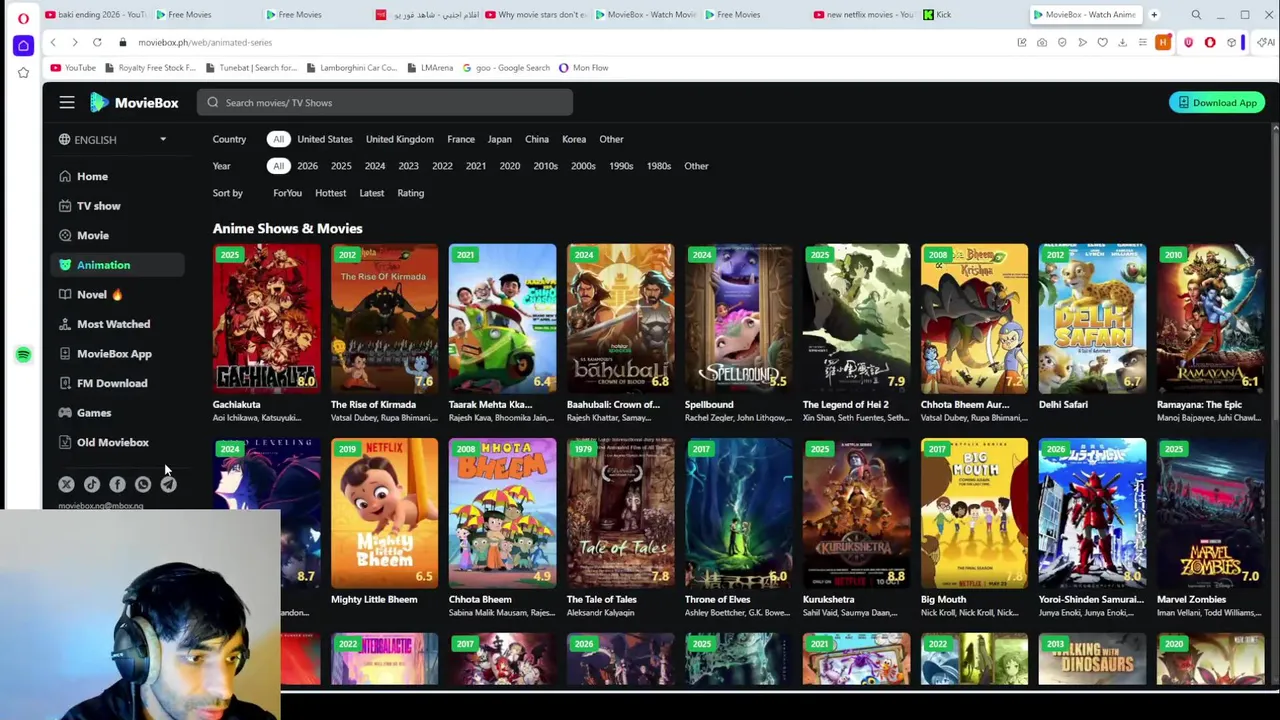
Task: Click the camera snapshot icon in address bar
Action: [x=1042, y=42]
